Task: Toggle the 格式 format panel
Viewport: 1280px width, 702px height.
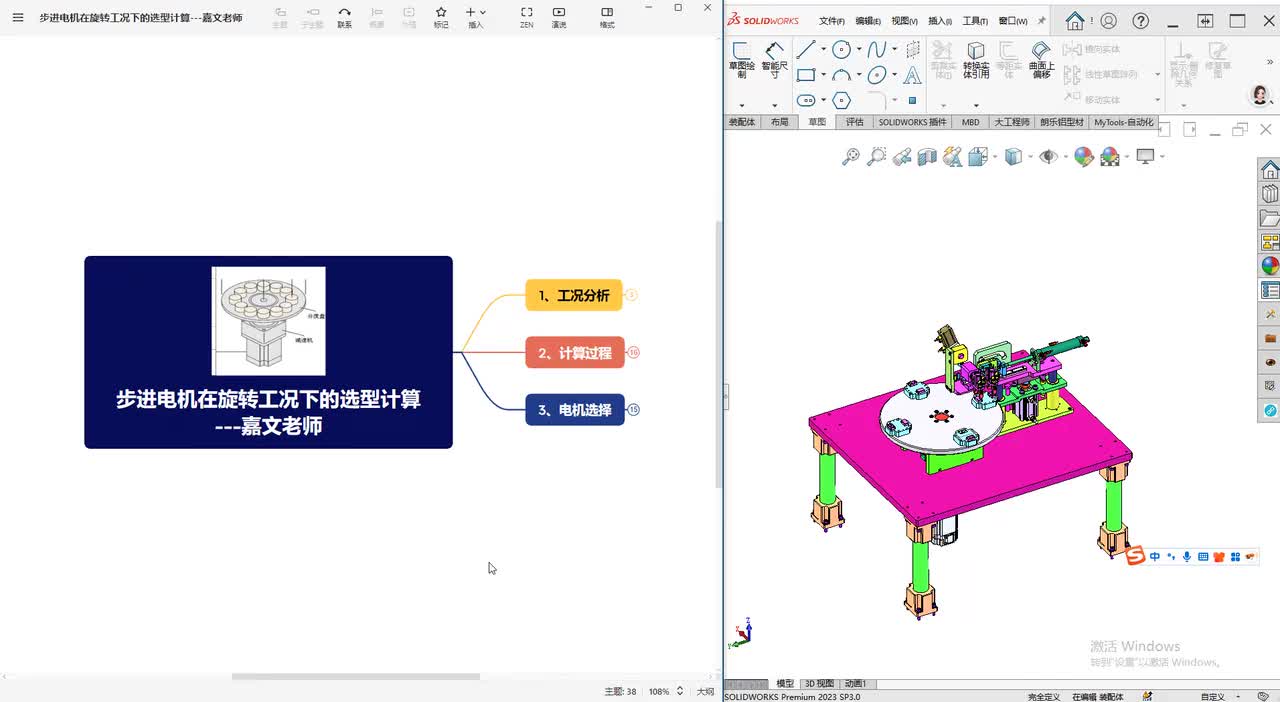Action: tap(607, 17)
